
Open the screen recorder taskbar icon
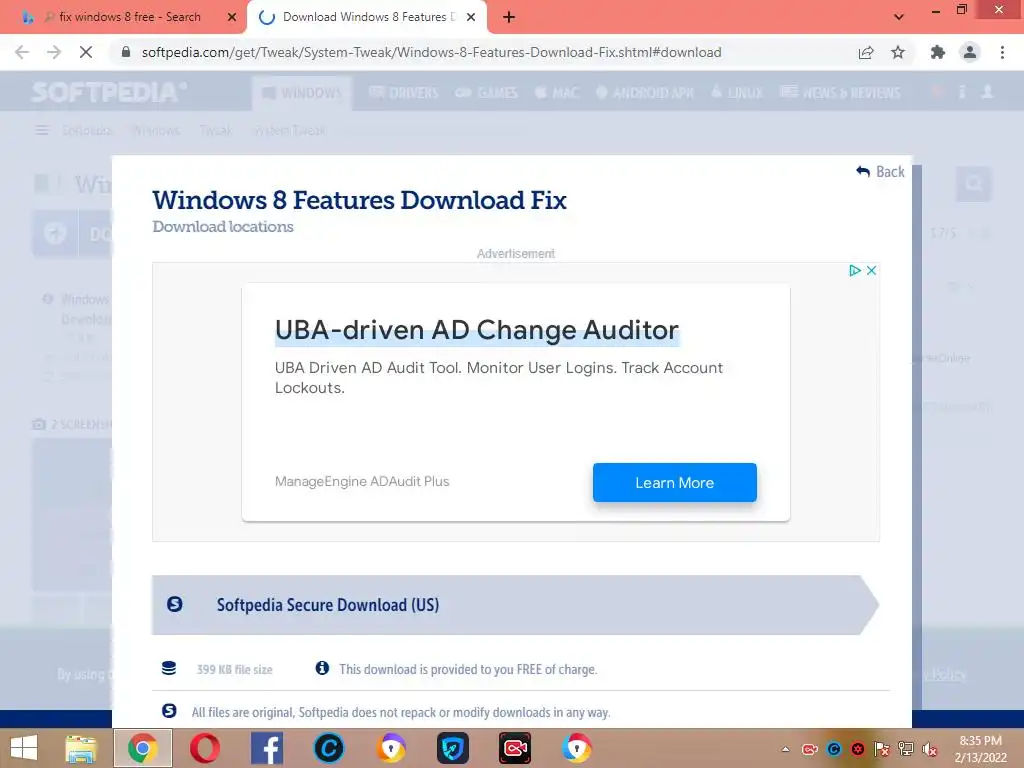pos(515,748)
